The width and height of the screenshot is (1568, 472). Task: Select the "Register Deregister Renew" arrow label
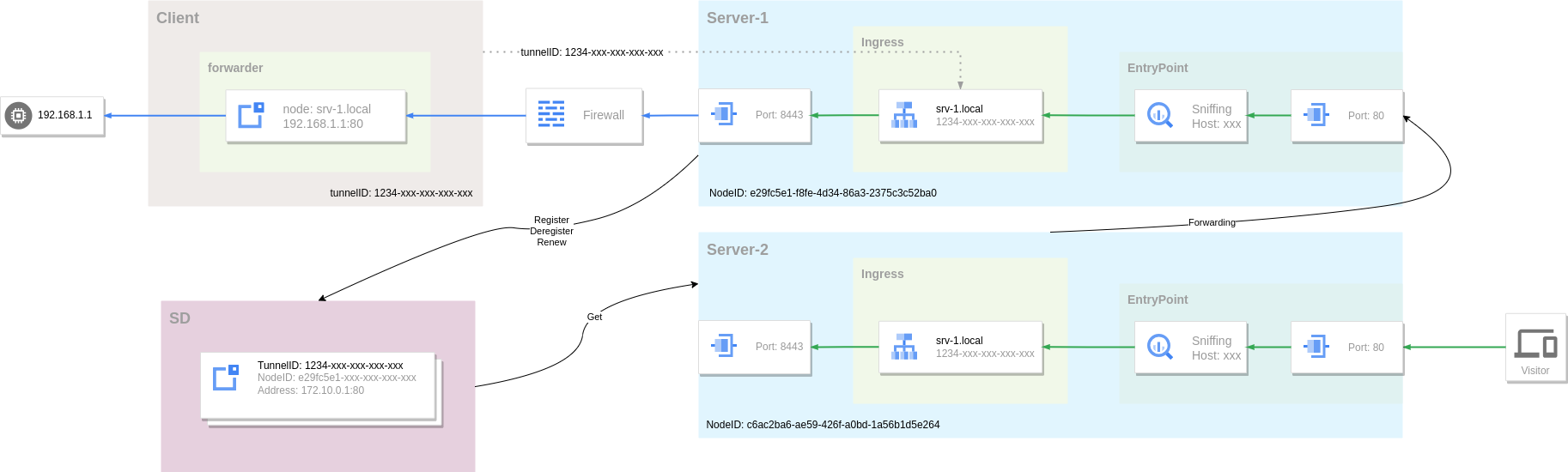[x=551, y=231]
